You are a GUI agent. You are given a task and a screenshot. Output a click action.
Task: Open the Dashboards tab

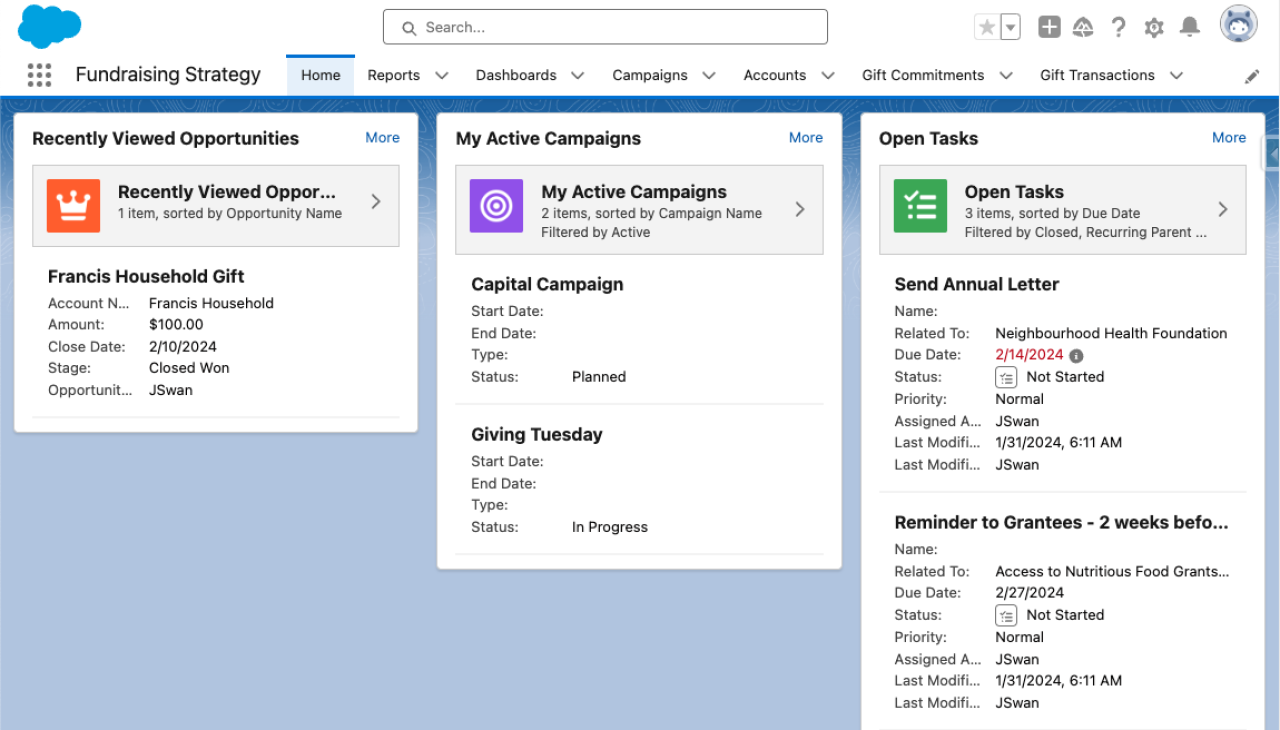pyautogui.click(x=516, y=75)
